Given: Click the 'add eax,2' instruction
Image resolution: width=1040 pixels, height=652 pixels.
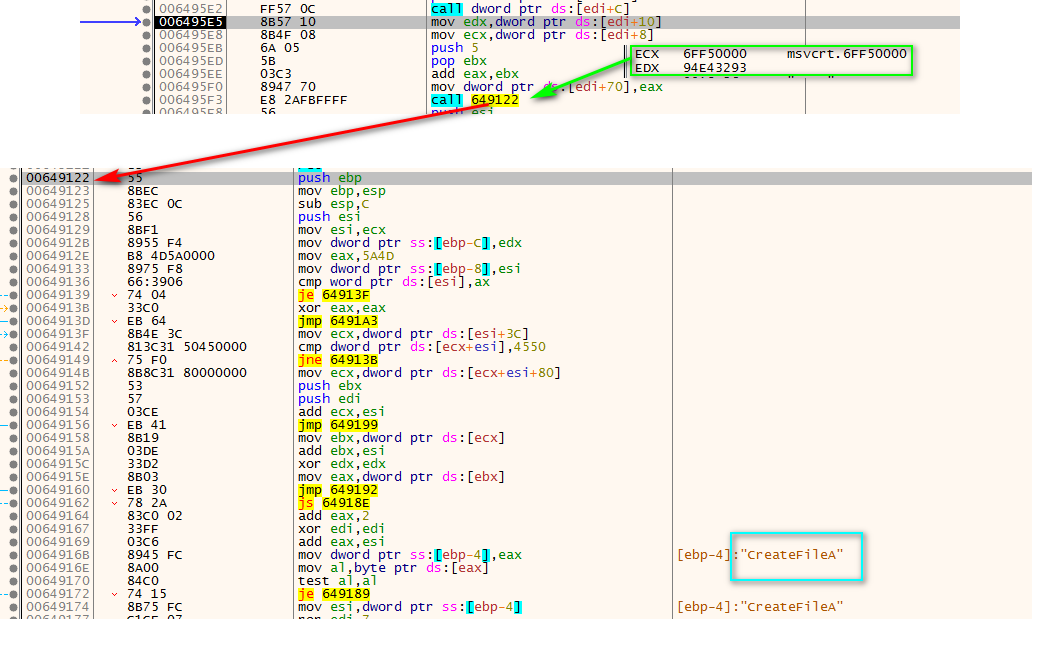Looking at the screenshot, I should [334, 516].
